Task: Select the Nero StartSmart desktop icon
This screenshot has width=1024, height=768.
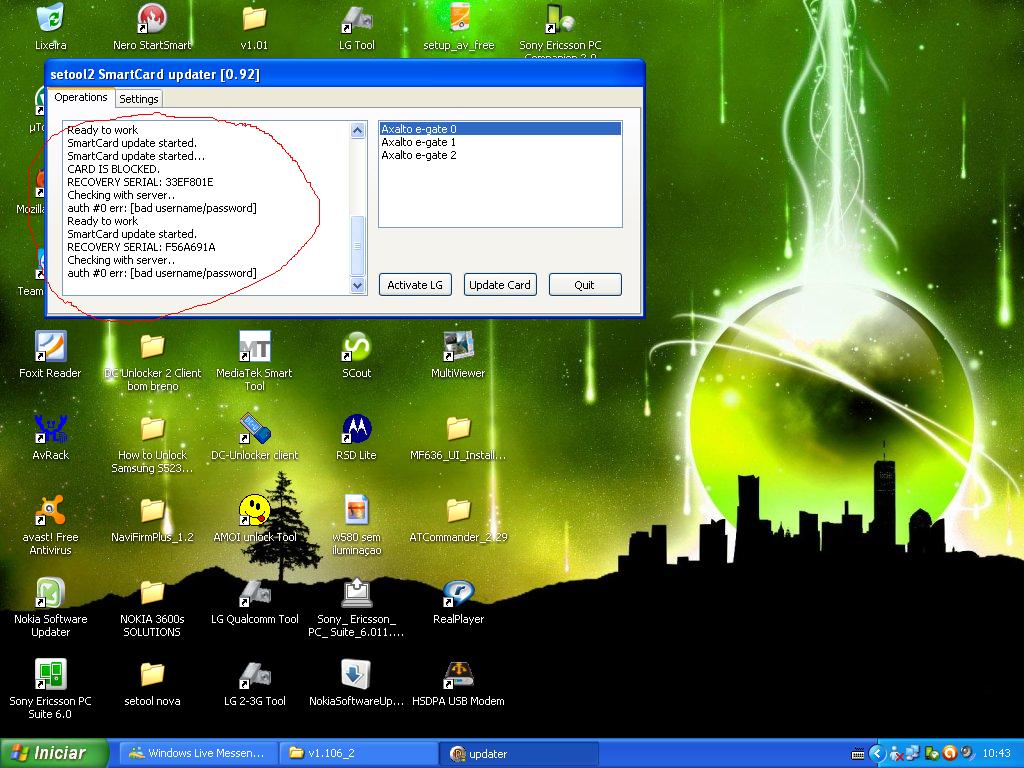Action: click(x=152, y=18)
